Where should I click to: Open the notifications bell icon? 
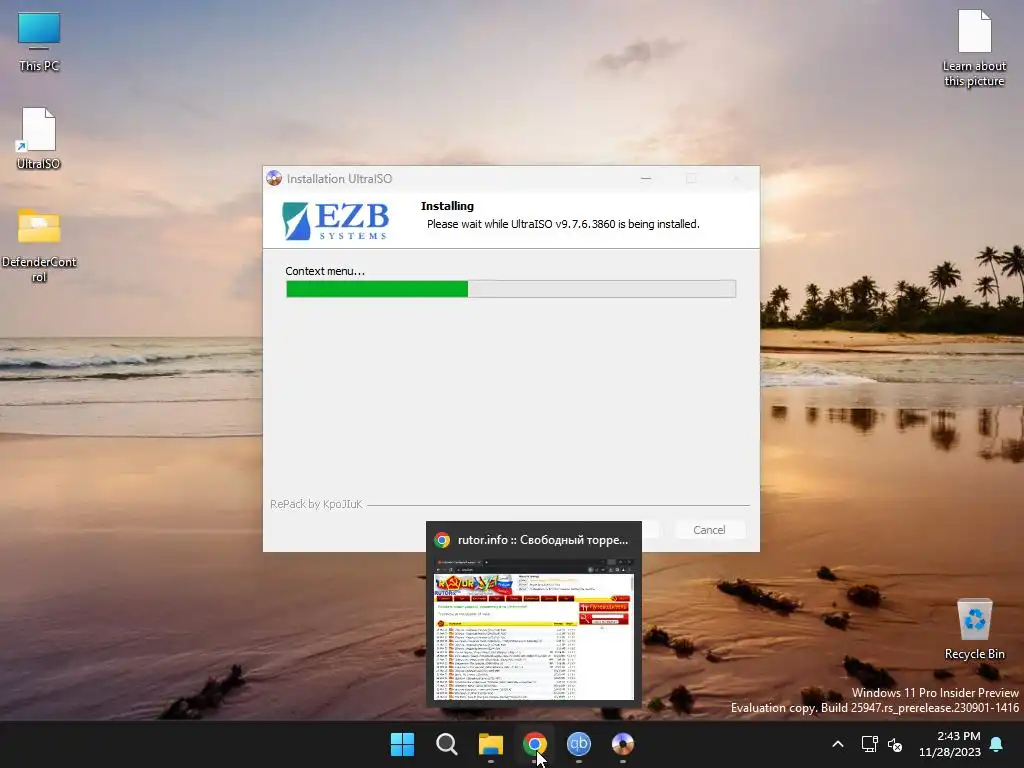997,744
